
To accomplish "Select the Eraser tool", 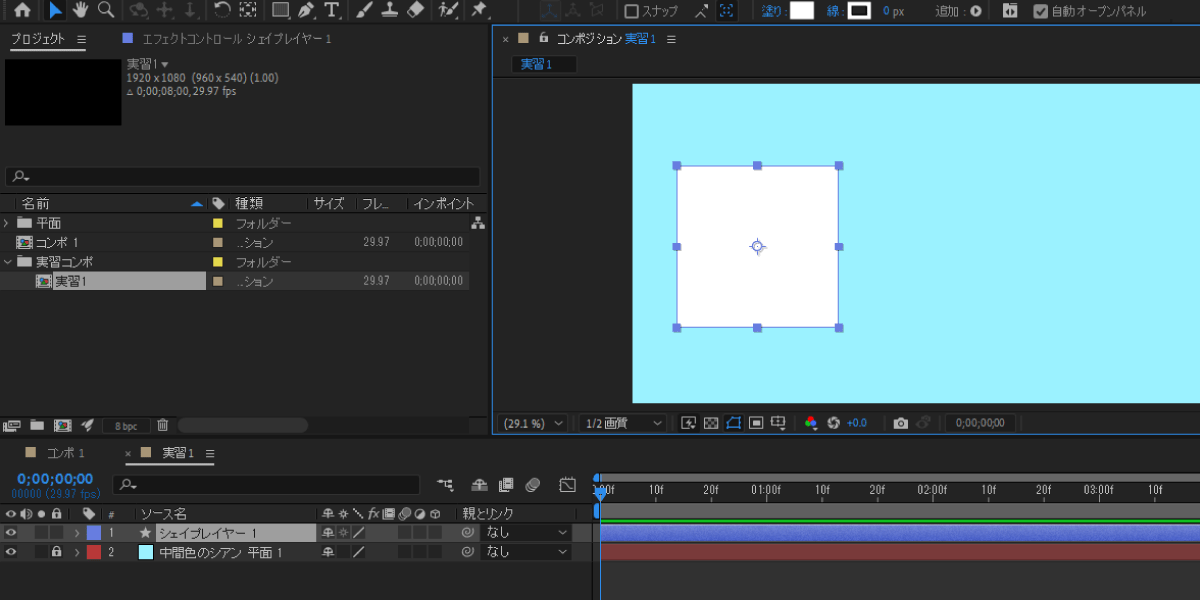I will coord(417,11).
